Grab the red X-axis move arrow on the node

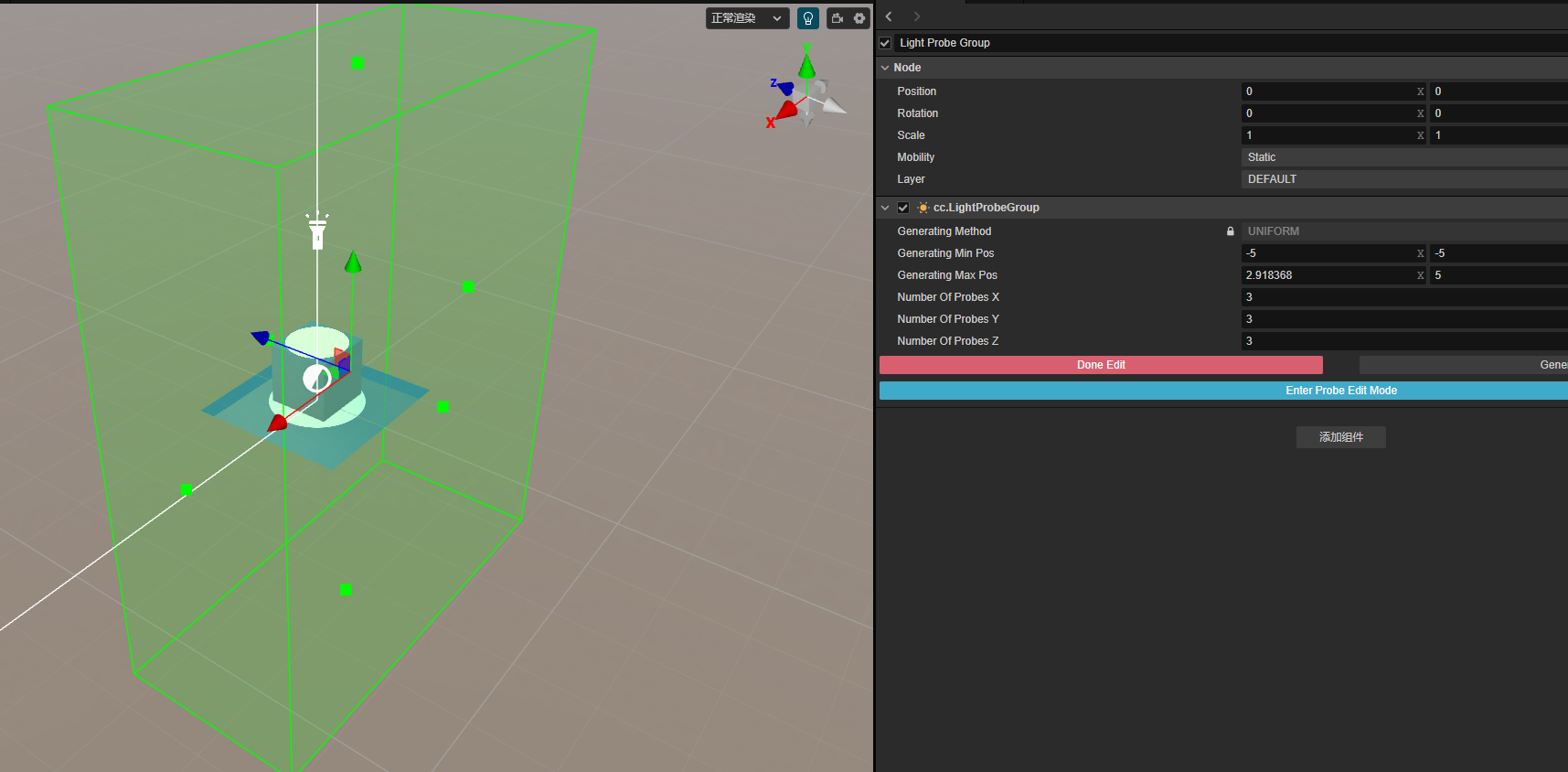[x=277, y=422]
